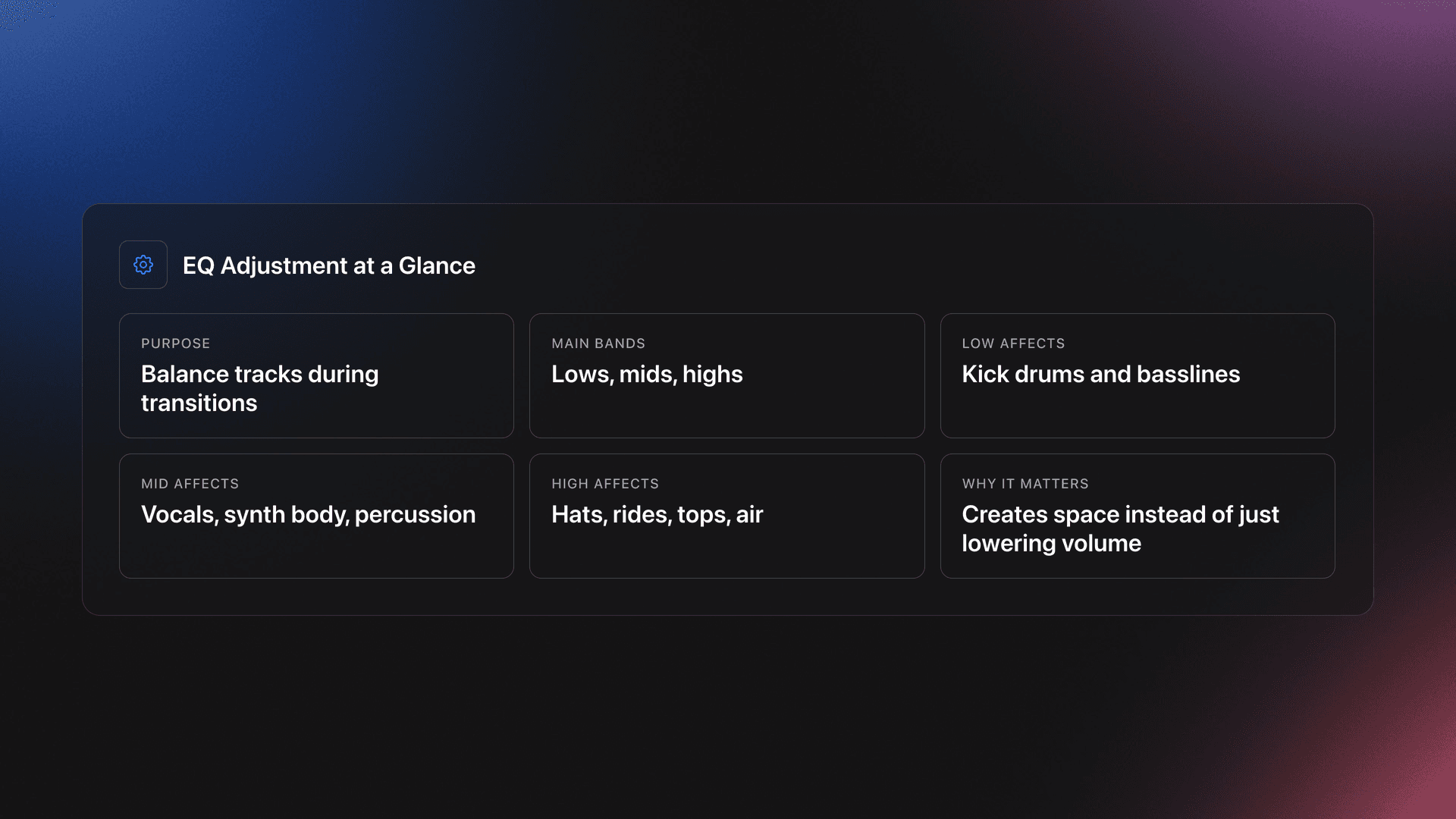Click the gear settings icon
Image resolution: width=1456 pixels, height=819 pixels.
tap(143, 265)
